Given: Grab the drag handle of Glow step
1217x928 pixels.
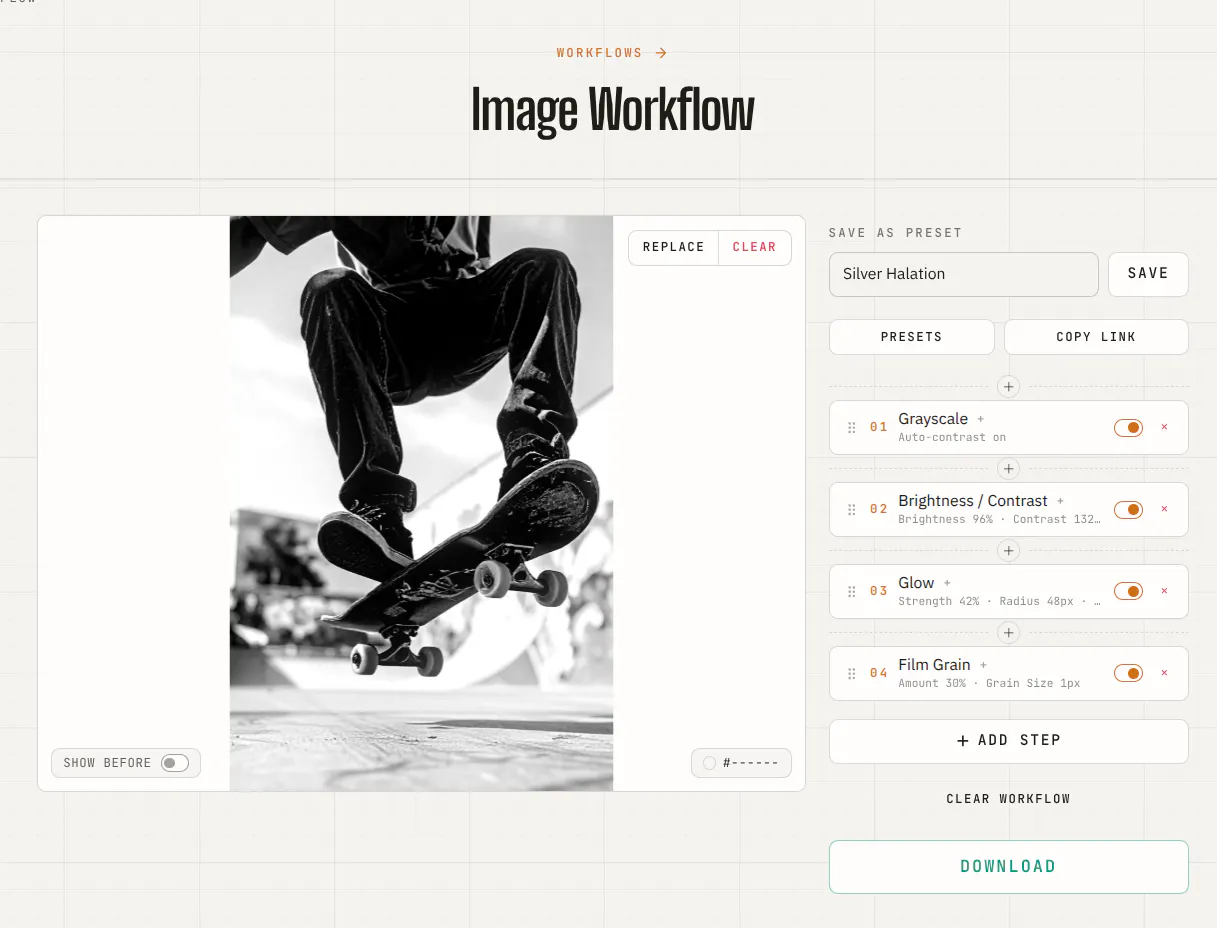Looking at the screenshot, I should (x=852, y=592).
